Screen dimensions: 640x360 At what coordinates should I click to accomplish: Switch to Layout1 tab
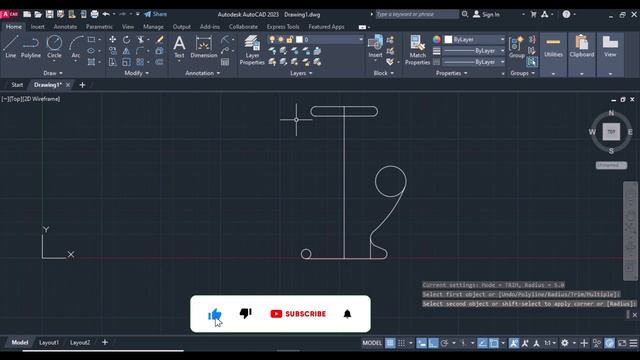point(49,342)
